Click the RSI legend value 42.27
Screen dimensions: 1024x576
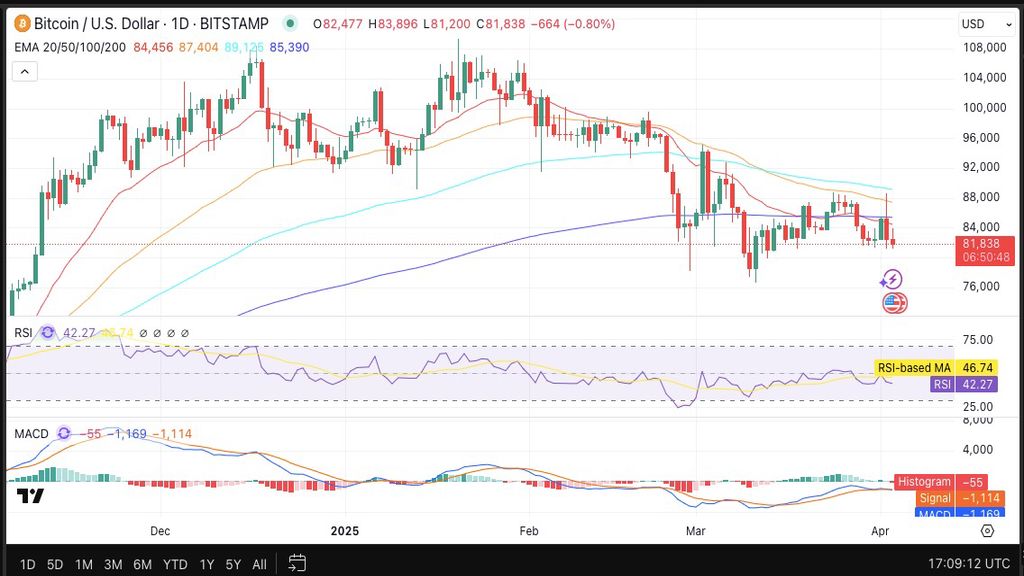pyautogui.click(x=79, y=333)
